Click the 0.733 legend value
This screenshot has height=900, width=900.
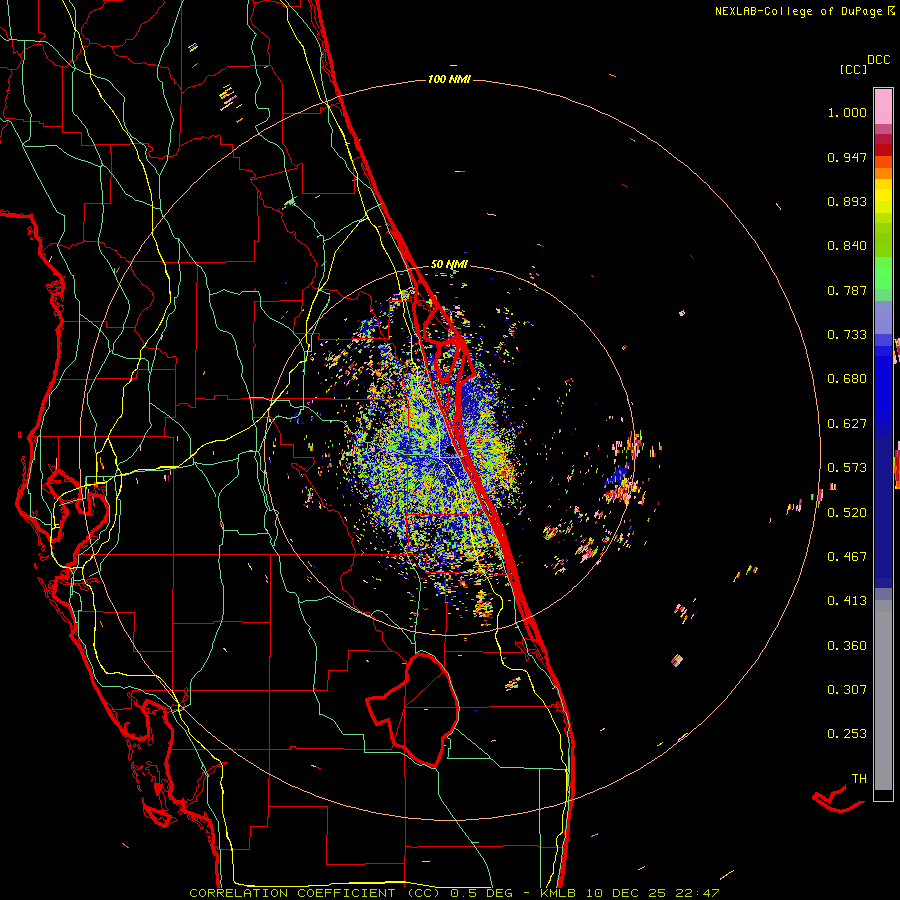[847, 335]
